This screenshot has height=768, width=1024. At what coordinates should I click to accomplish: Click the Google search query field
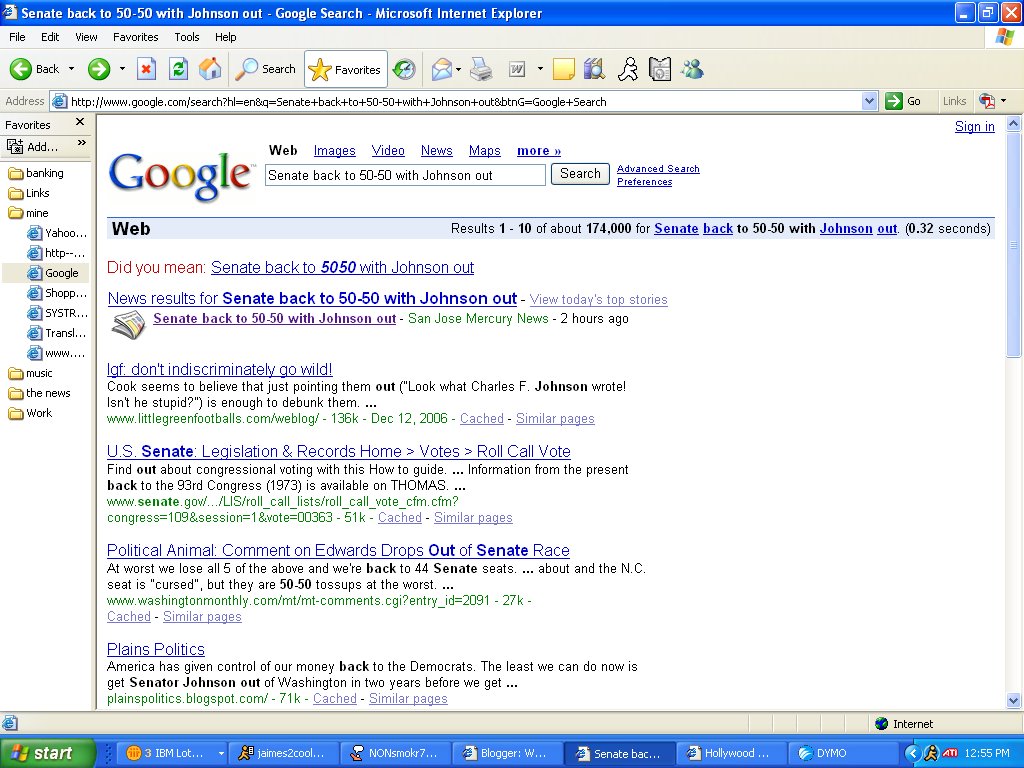[405, 175]
